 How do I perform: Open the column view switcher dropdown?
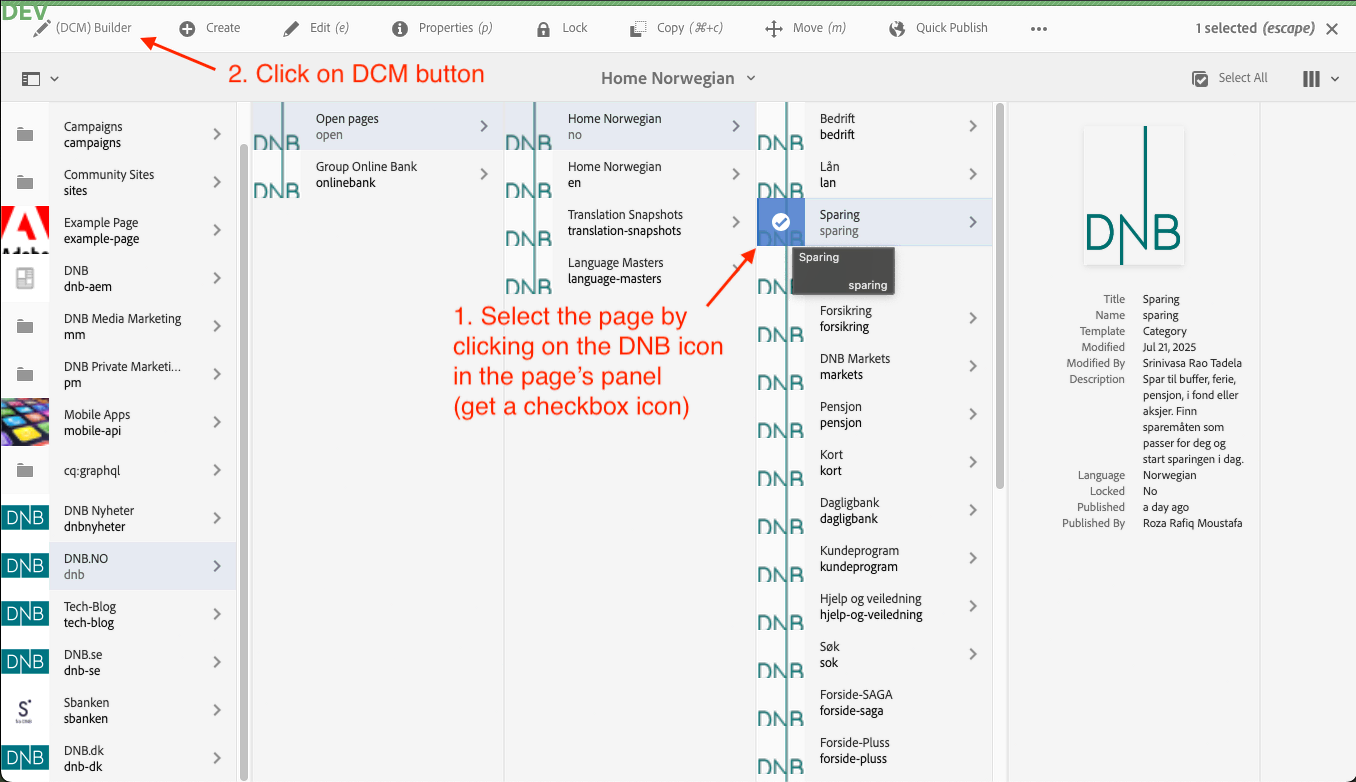[x=1320, y=78]
